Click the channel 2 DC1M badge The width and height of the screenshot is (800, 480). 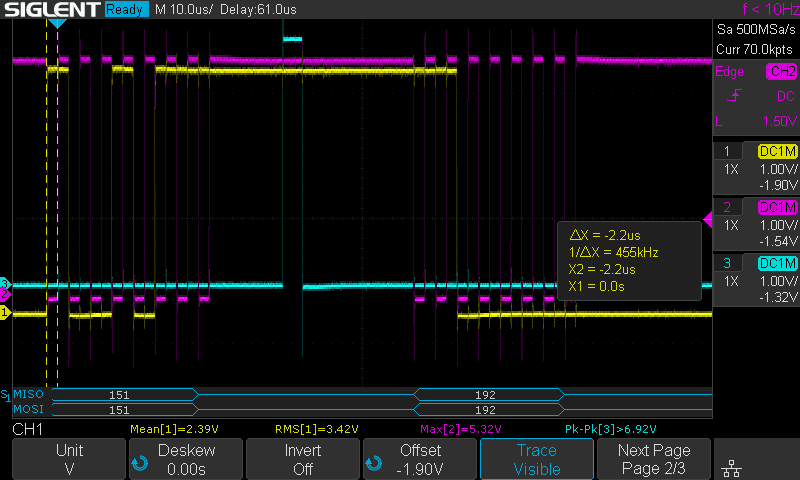778,208
